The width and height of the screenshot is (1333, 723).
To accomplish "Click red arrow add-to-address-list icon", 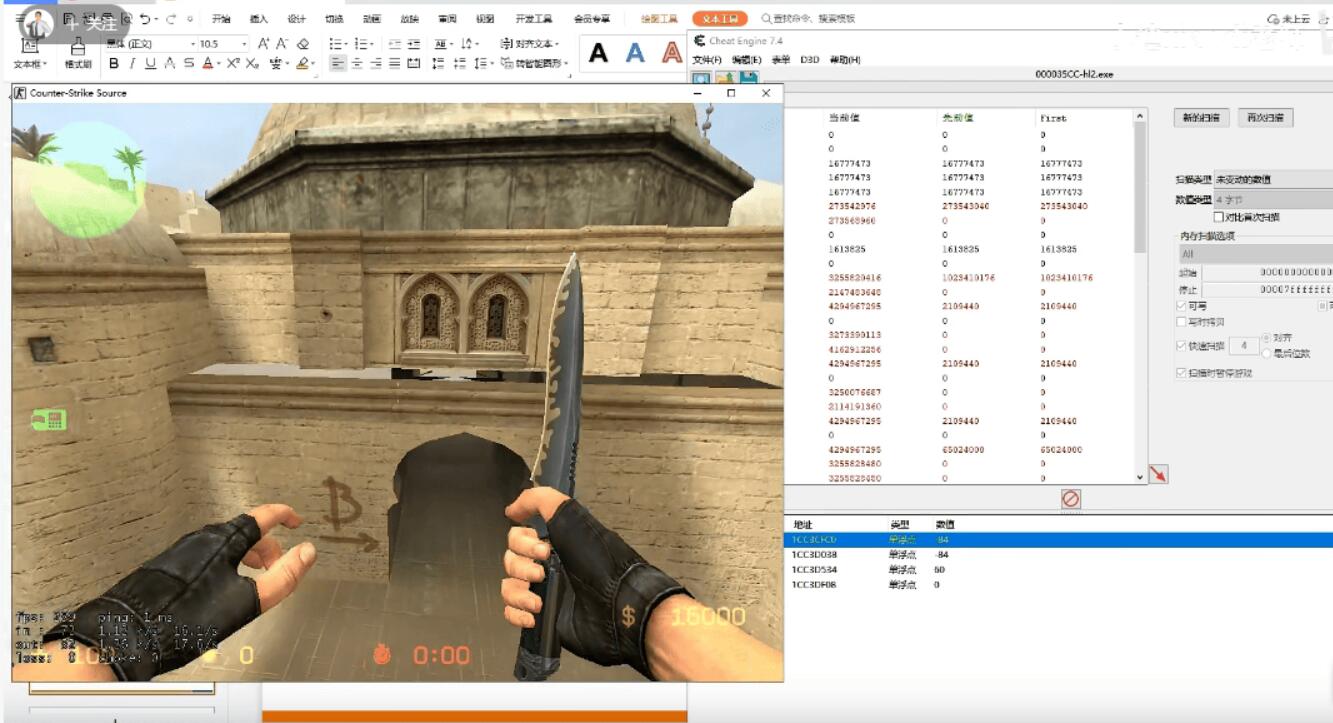I will pos(1158,474).
